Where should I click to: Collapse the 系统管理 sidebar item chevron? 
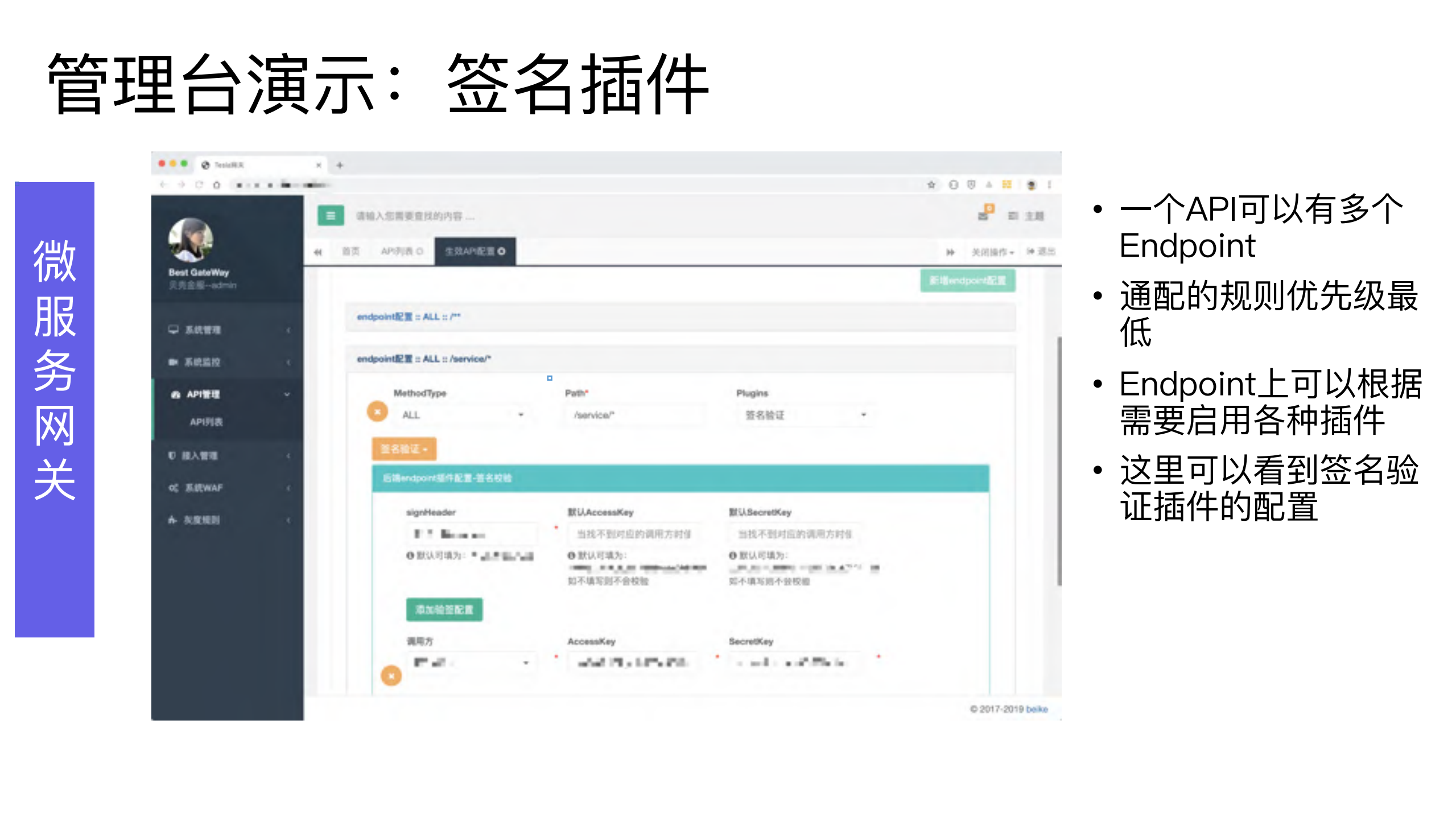tap(288, 330)
